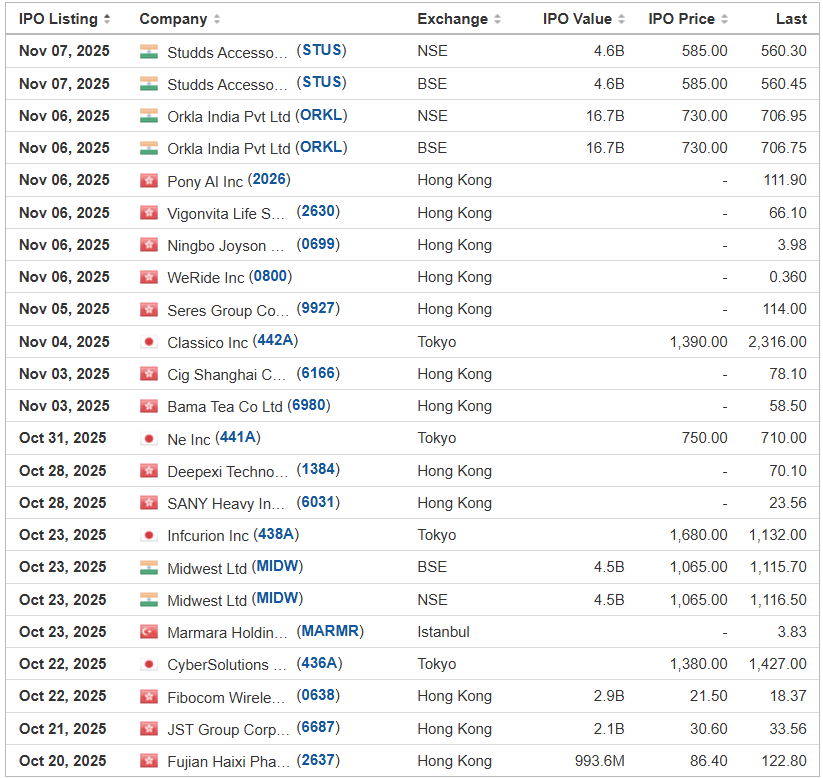Click Hong Kong flag beside Pony AI Inc
823x778 pixels.
pos(149,181)
